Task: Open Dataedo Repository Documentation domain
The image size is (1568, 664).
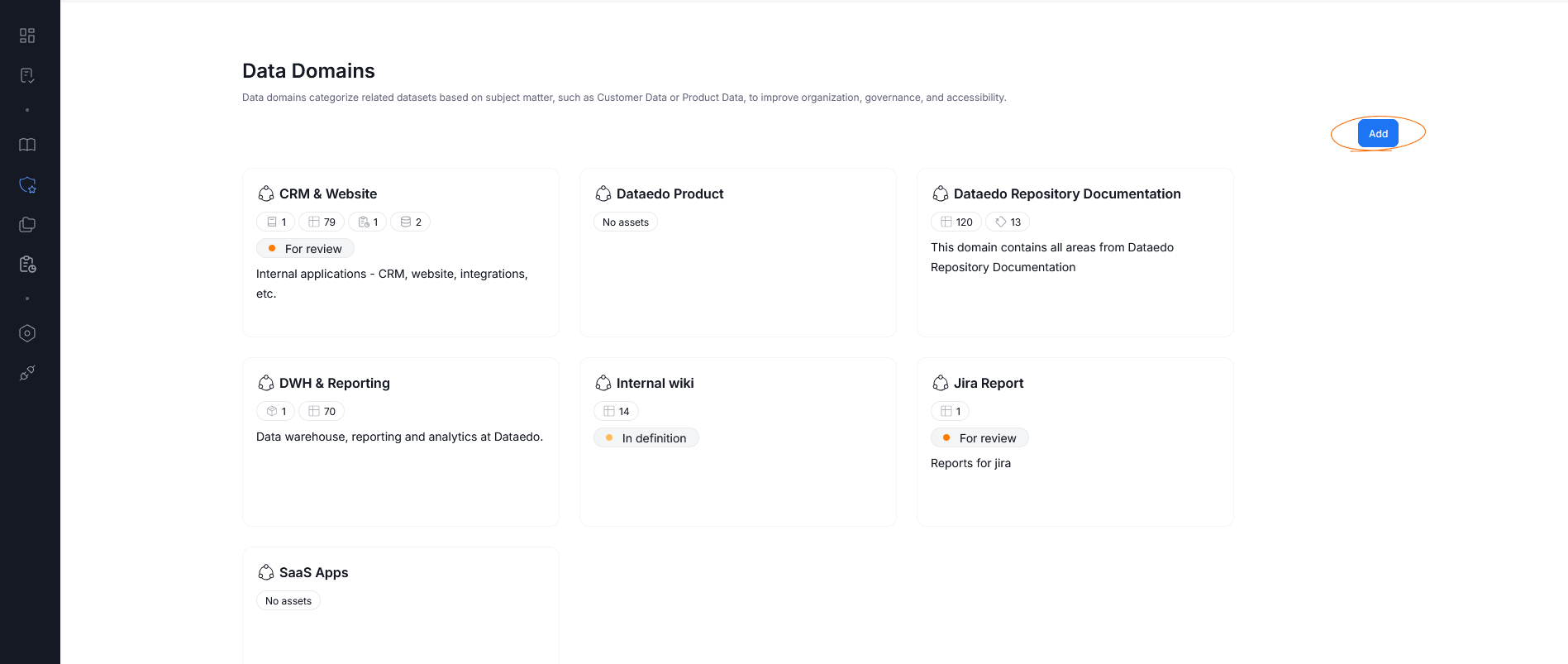Action: 1066,193
